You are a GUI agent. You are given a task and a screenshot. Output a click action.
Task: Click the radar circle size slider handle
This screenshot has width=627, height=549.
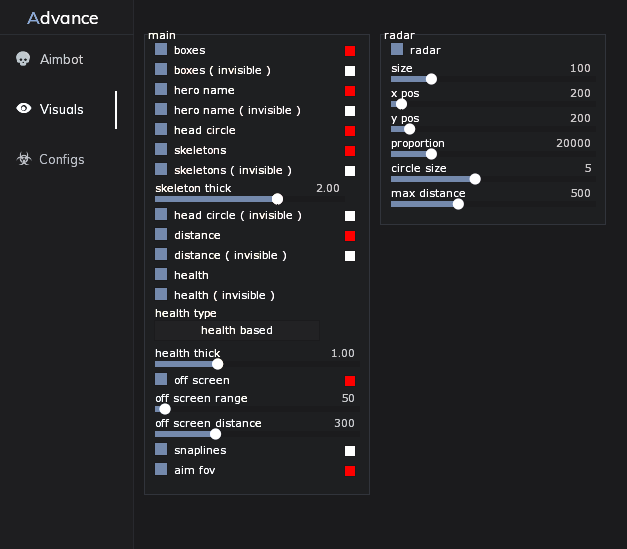coord(475,179)
